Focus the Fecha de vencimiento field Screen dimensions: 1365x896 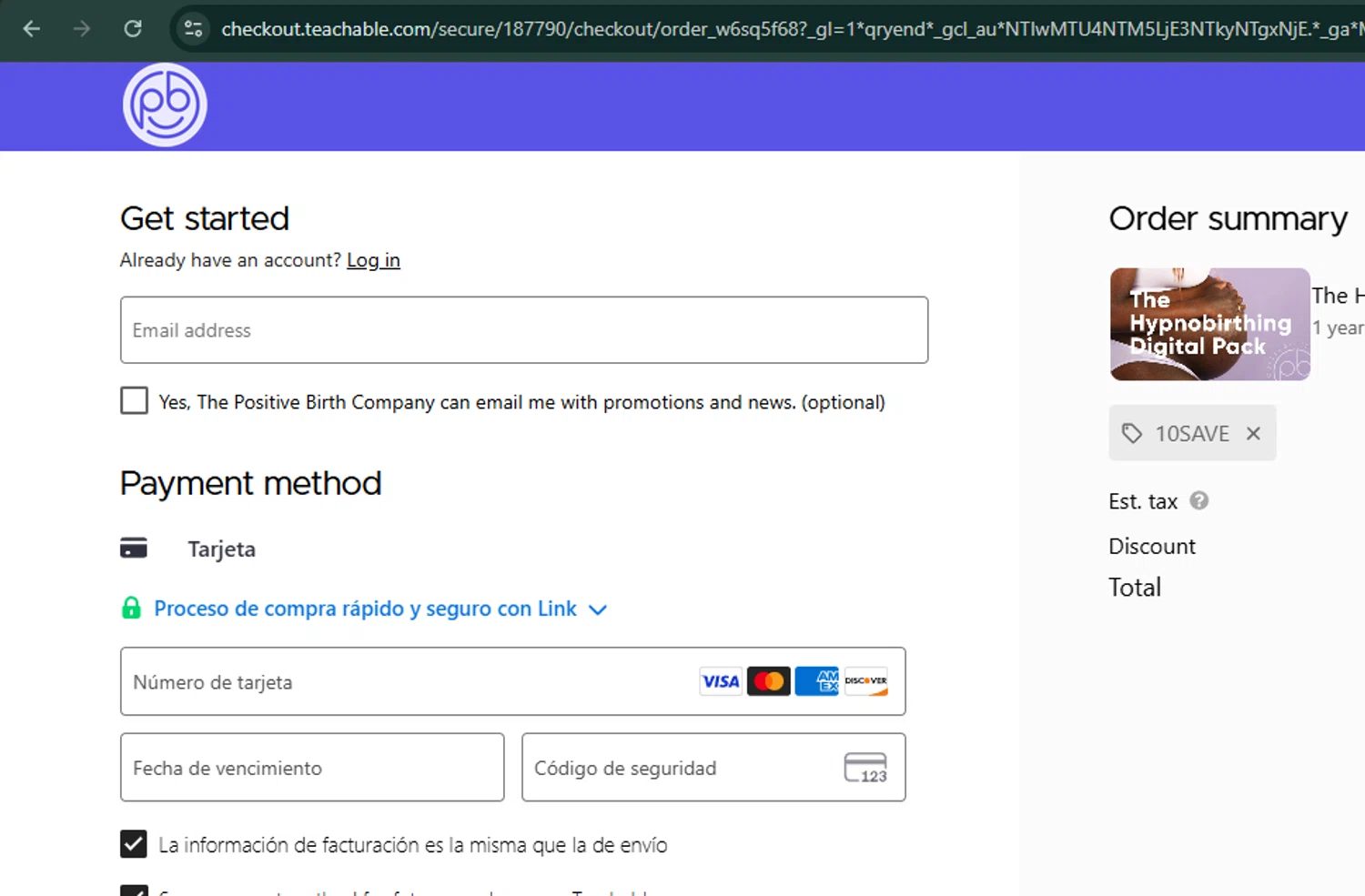[x=312, y=768]
